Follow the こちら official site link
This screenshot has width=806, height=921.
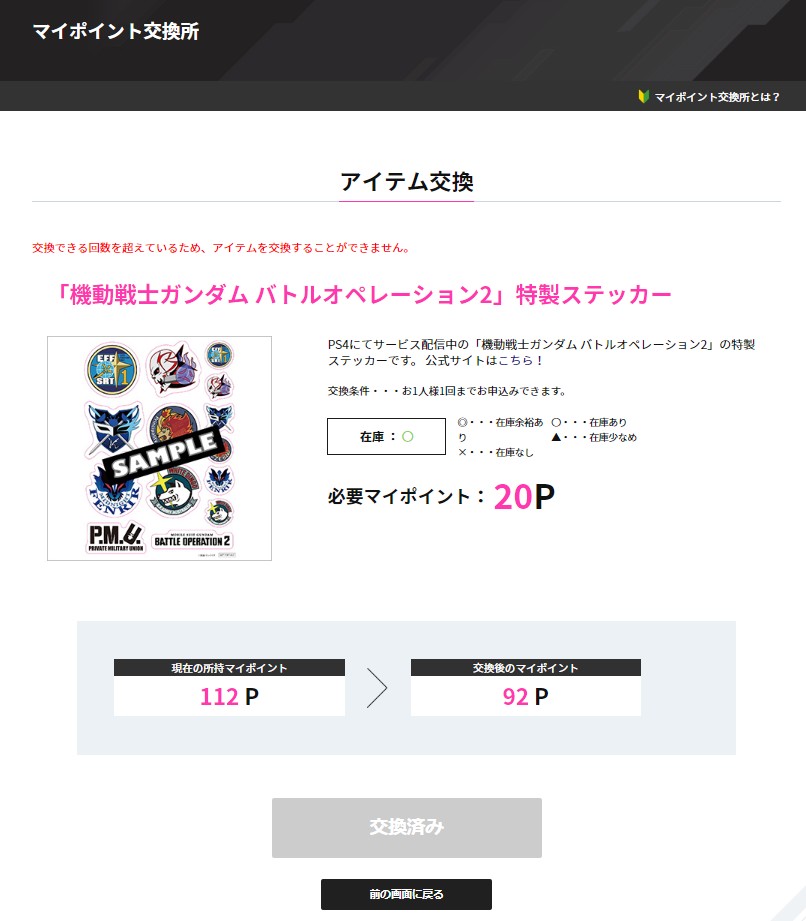(x=515, y=360)
